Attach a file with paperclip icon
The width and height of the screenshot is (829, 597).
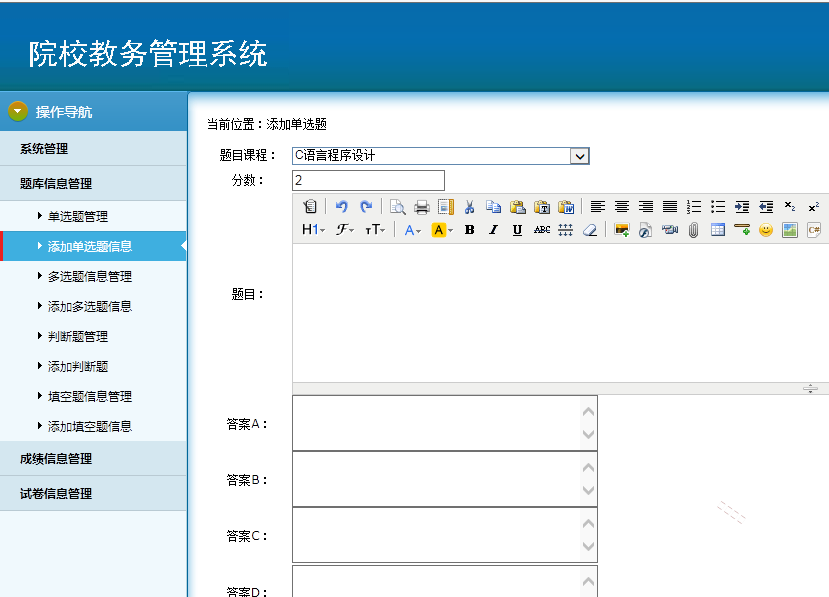point(694,230)
